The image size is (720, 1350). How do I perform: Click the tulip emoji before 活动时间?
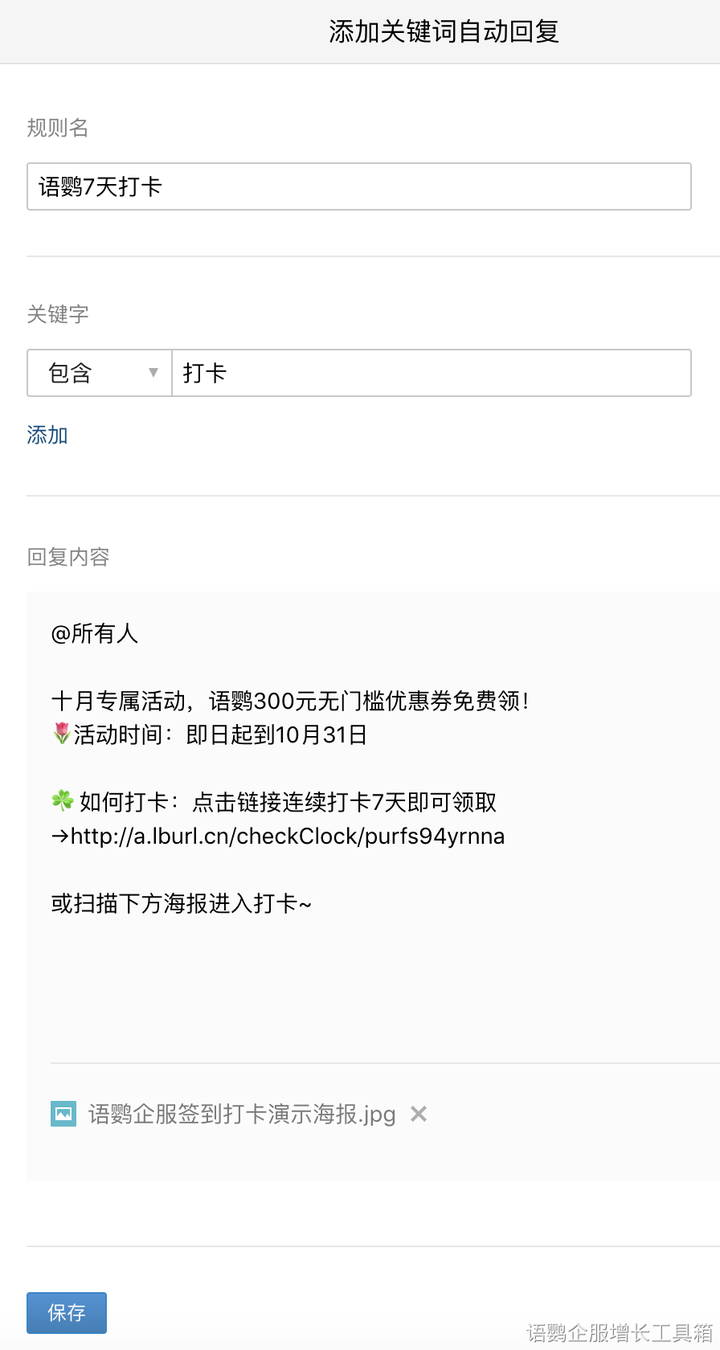(61, 735)
